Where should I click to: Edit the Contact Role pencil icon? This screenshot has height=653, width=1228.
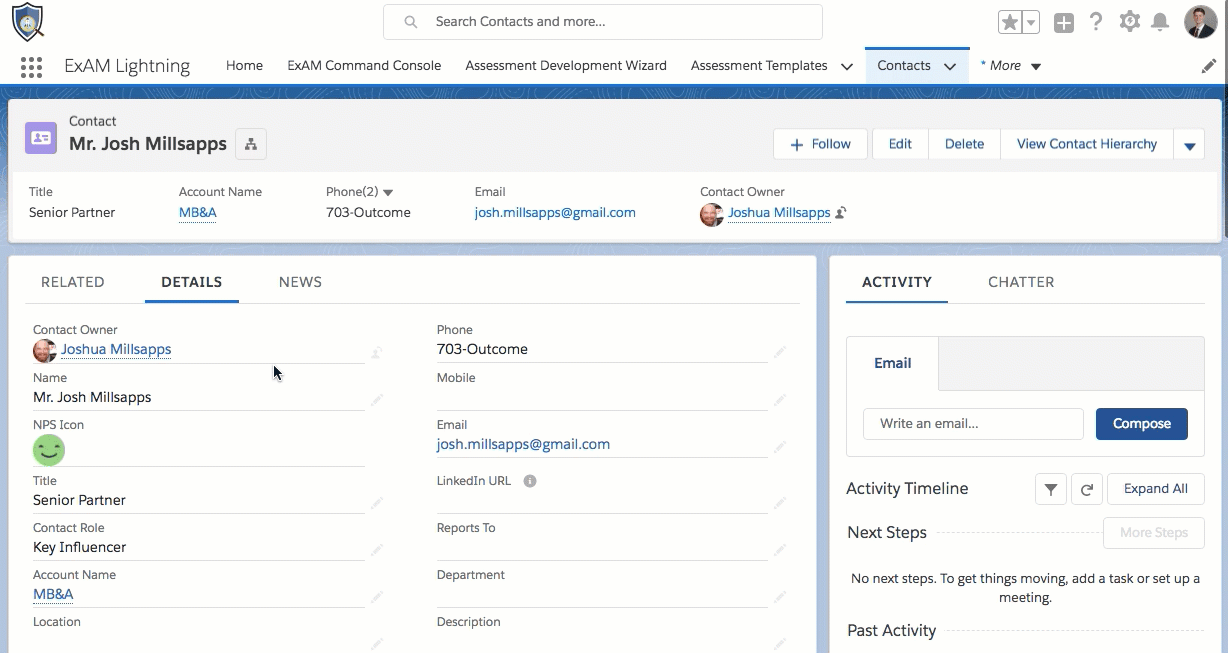377,550
